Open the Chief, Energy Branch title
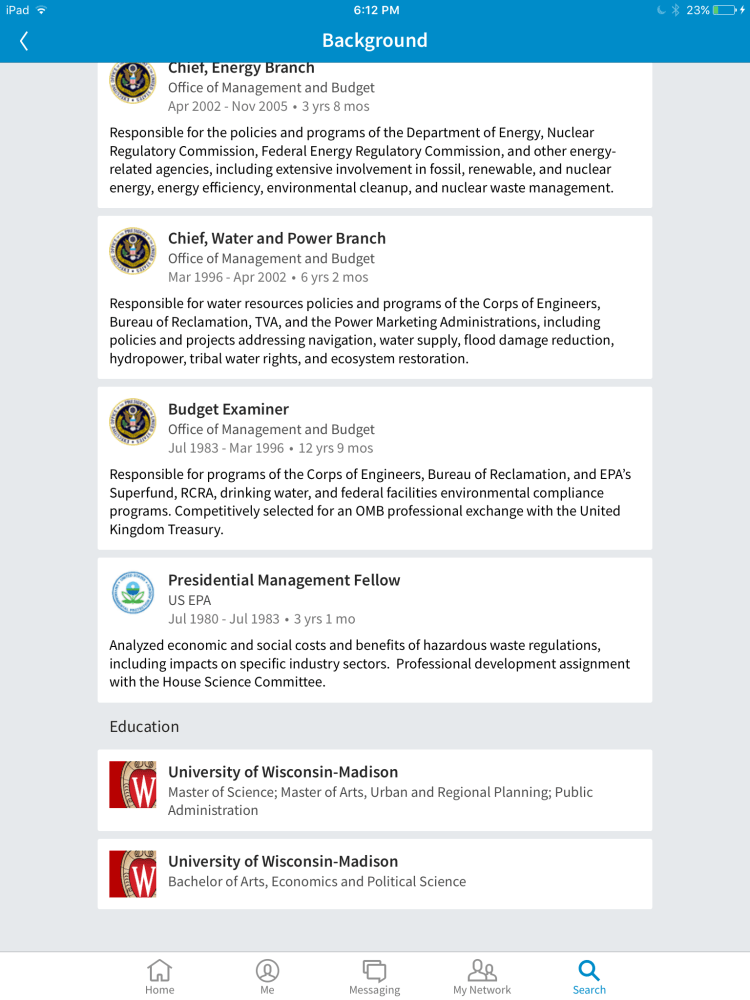The width and height of the screenshot is (750, 1000). coord(241,68)
